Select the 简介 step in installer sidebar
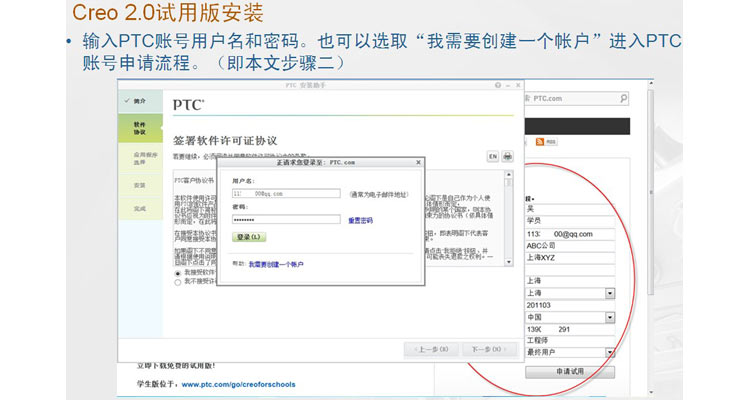The height and width of the screenshot is (400, 749). point(140,101)
